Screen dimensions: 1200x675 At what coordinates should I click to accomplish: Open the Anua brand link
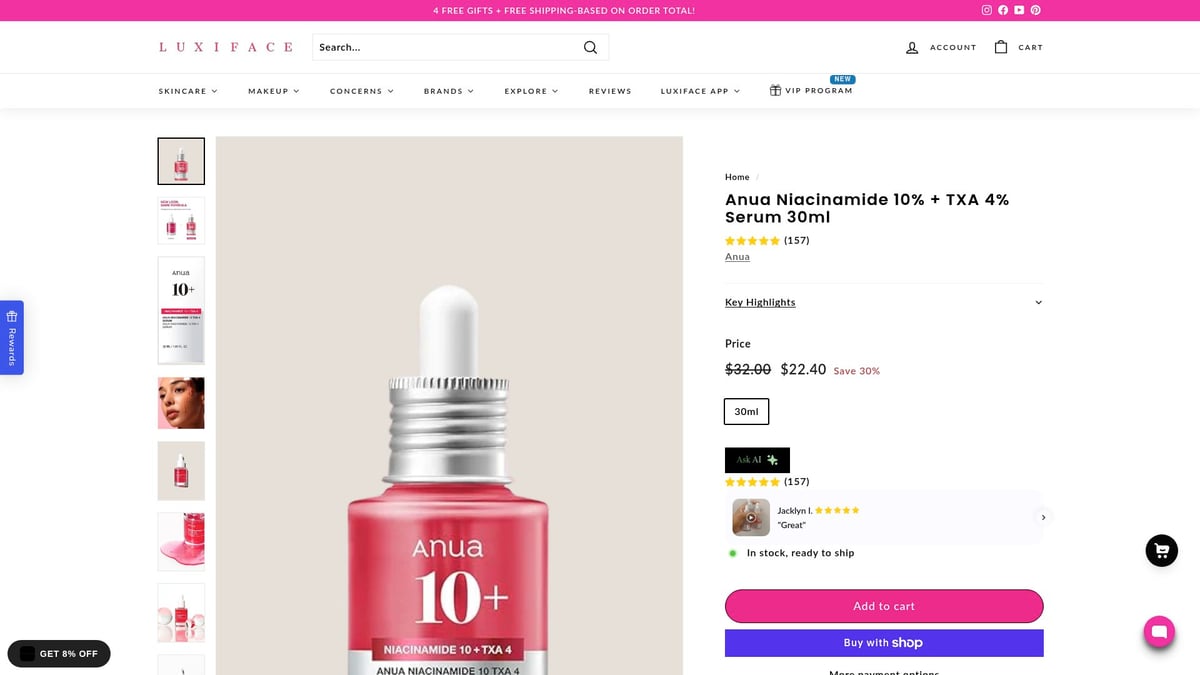tap(737, 256)
